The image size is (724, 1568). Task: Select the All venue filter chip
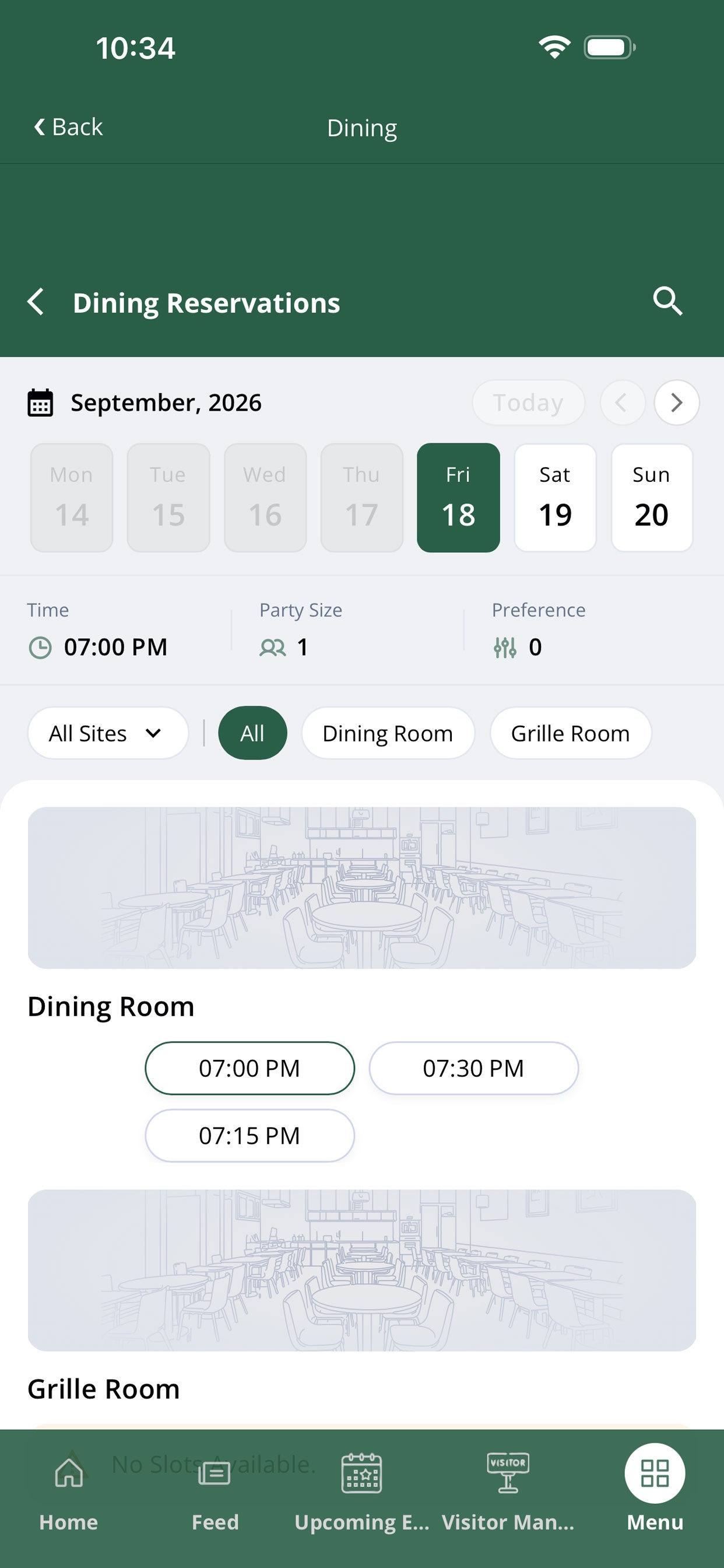click(252, 733)
